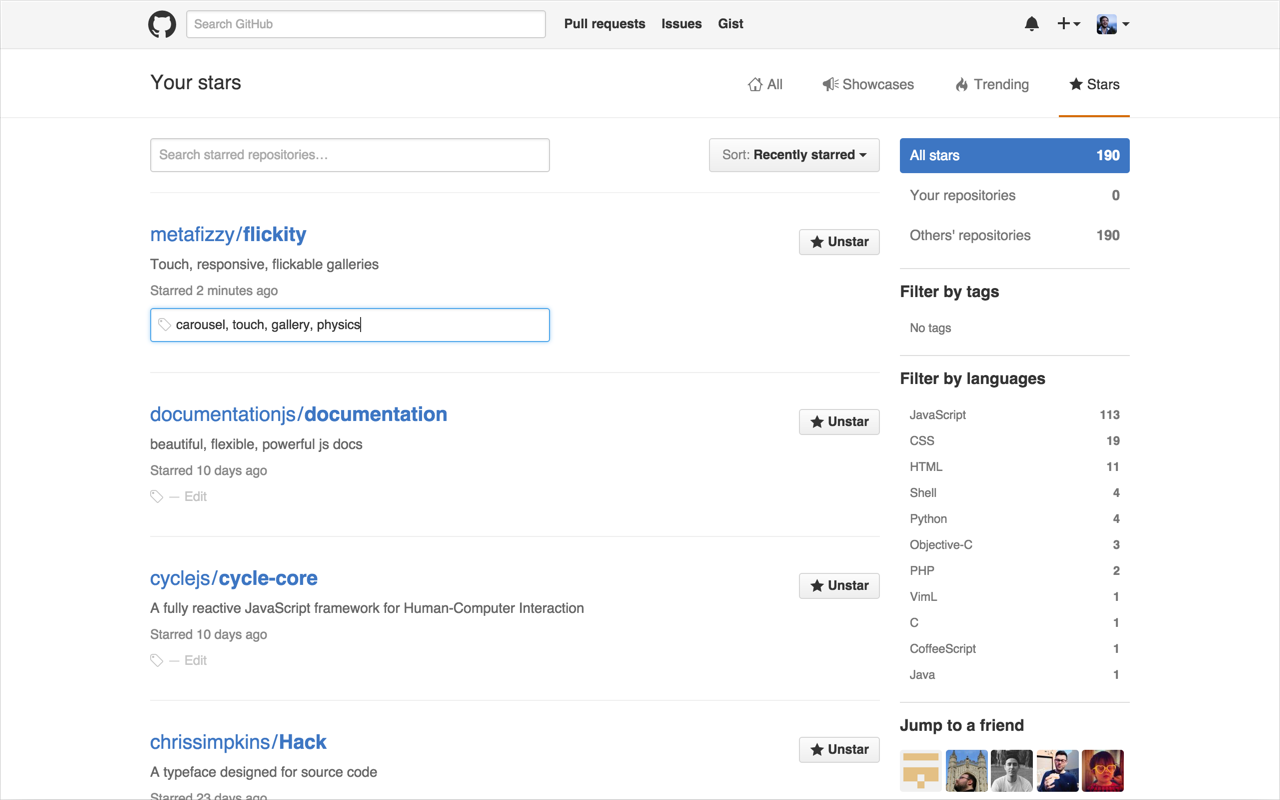1280x800 pixels.
Task: Click the Search starred repositories field
Action: point(349,155)
